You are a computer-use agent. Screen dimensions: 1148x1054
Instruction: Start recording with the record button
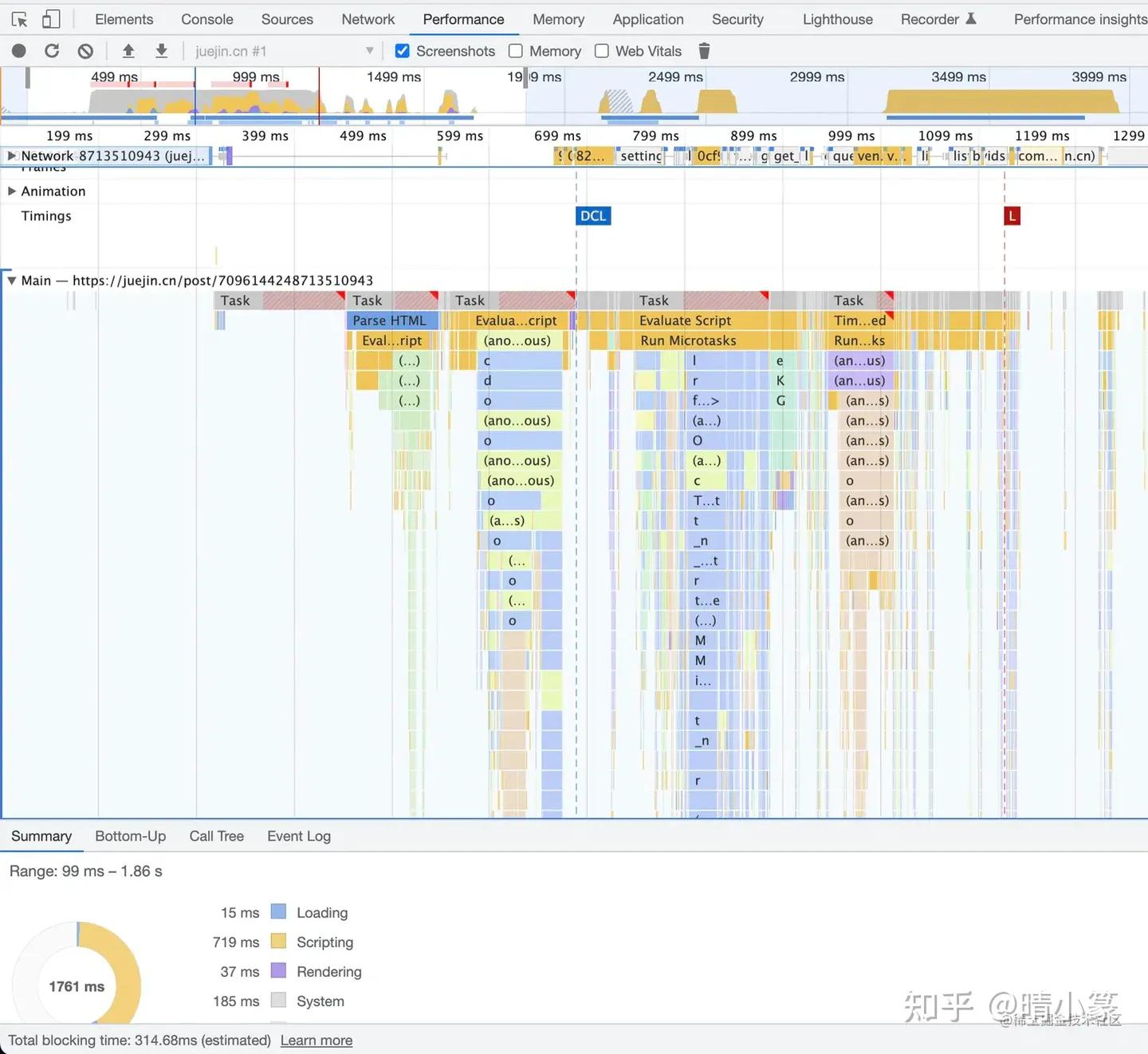19,51
